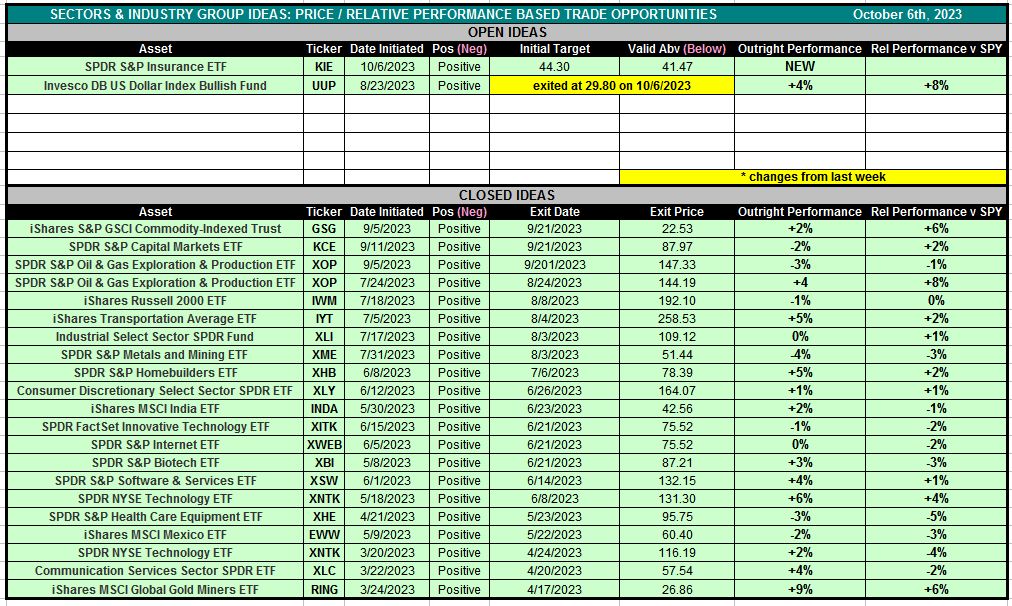Select the Initial Target column header
This screenshot has width=1012, height=606.
pos(554,49)
